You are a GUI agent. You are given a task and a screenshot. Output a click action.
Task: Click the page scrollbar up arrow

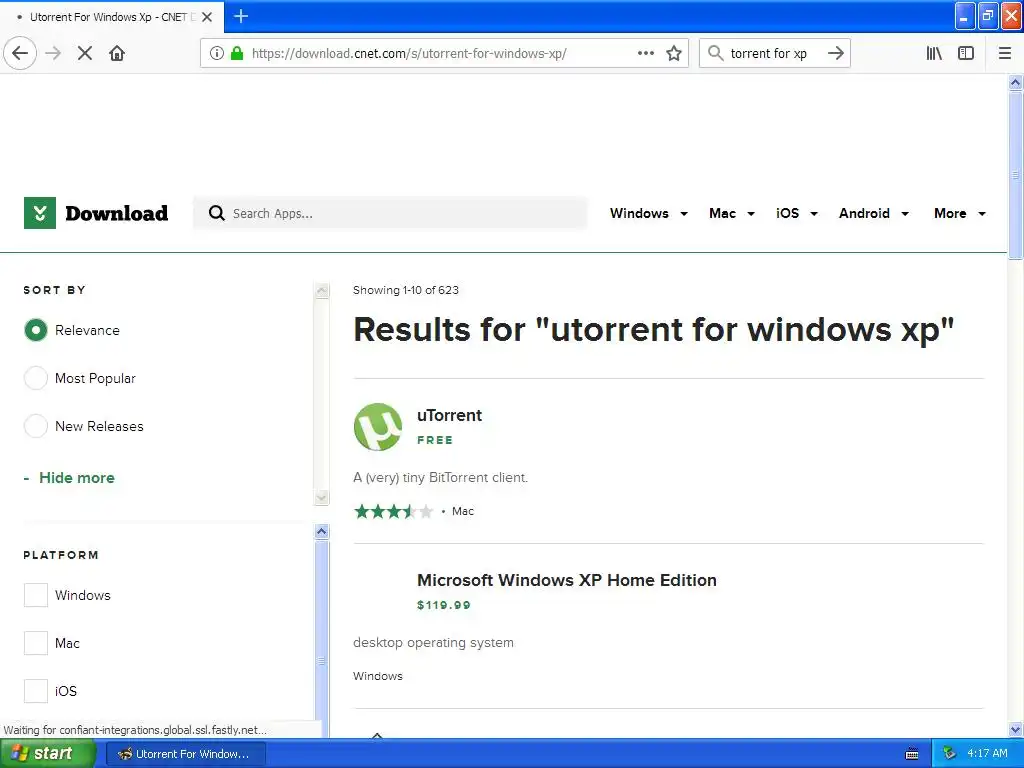coord(1016,82)
